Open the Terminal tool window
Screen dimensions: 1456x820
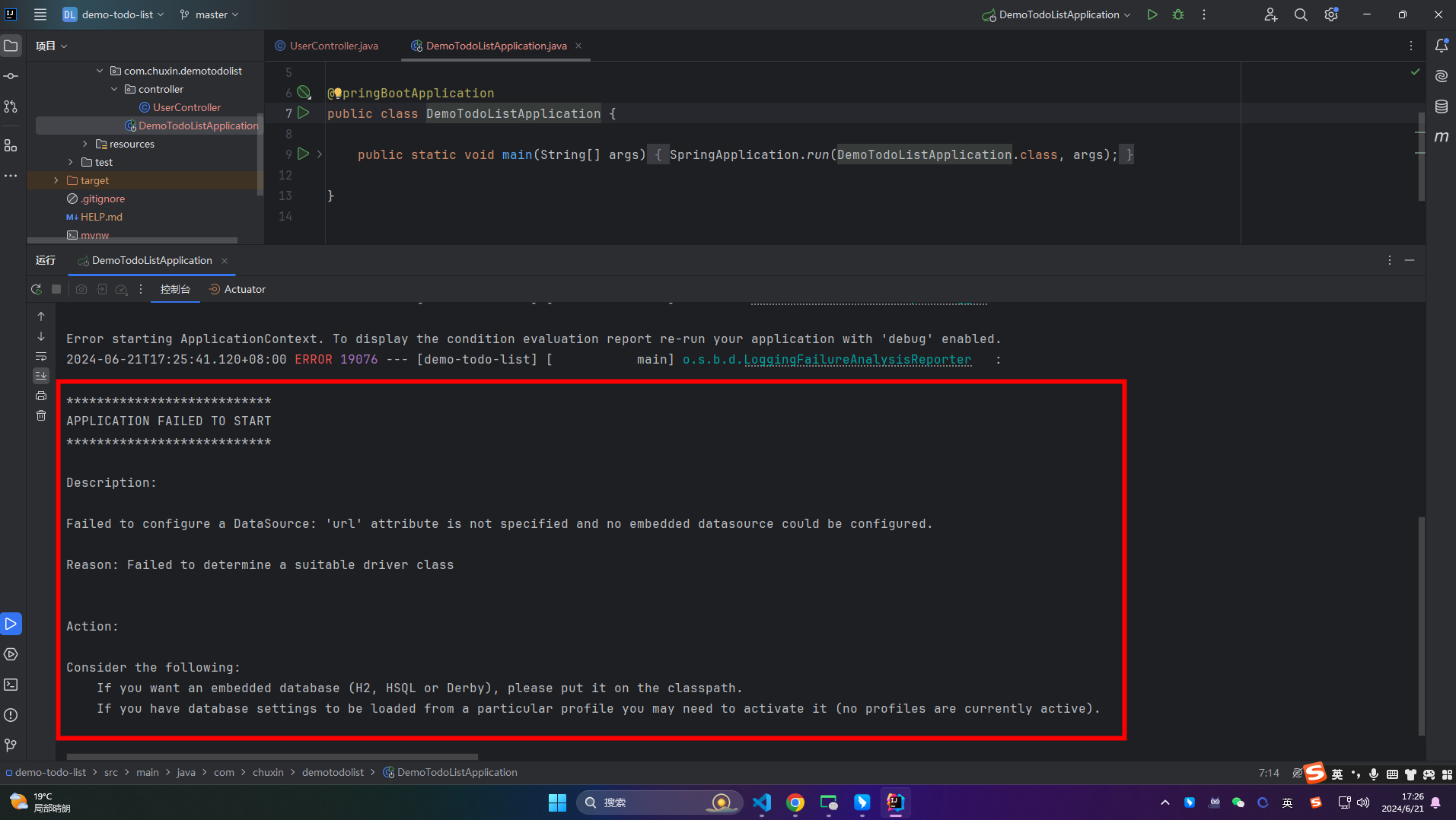click(x=11, y=685)
